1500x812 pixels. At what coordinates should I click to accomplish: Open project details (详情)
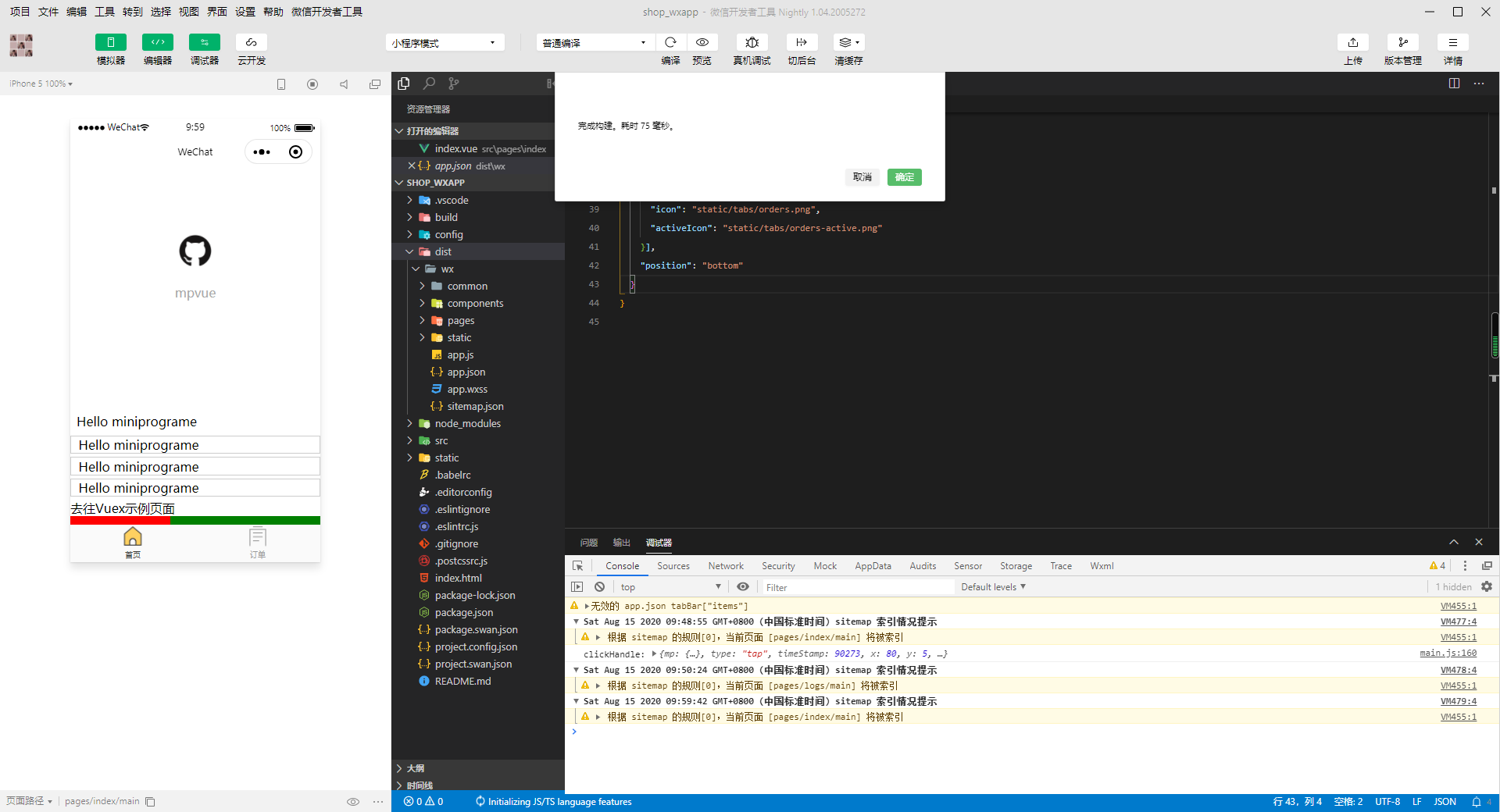pos(1453,42)
